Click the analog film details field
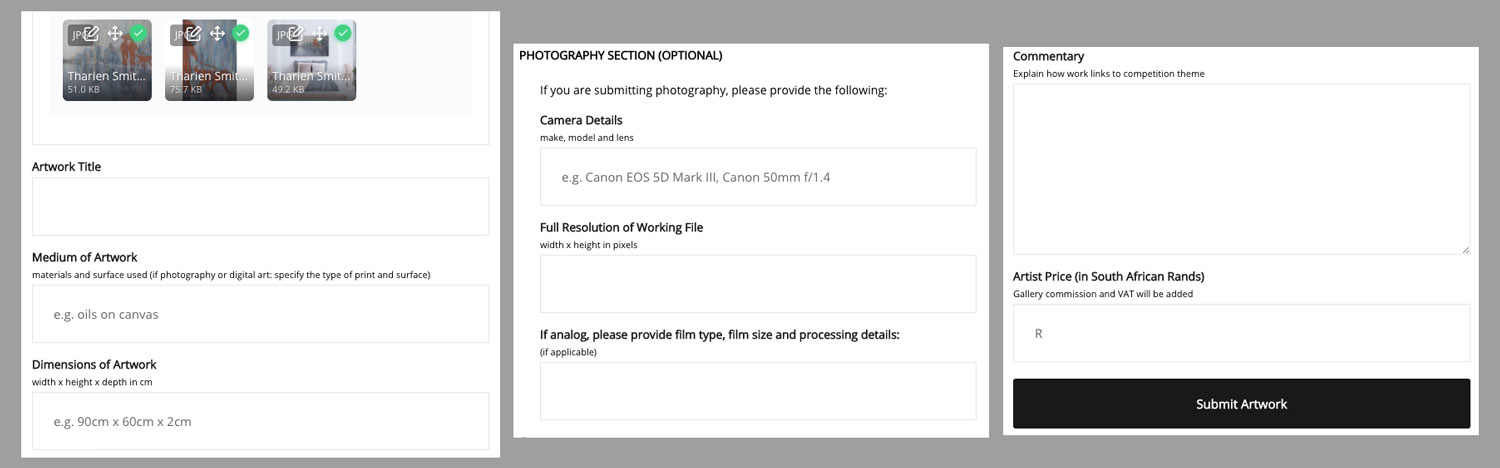The image size is (1500, 468). (x=758, y=391)
